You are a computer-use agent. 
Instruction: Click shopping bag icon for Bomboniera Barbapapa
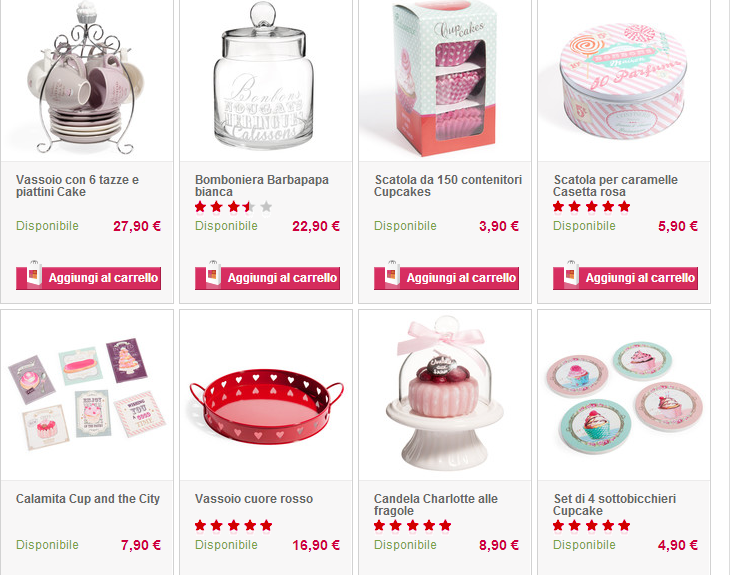pos(213,273)
